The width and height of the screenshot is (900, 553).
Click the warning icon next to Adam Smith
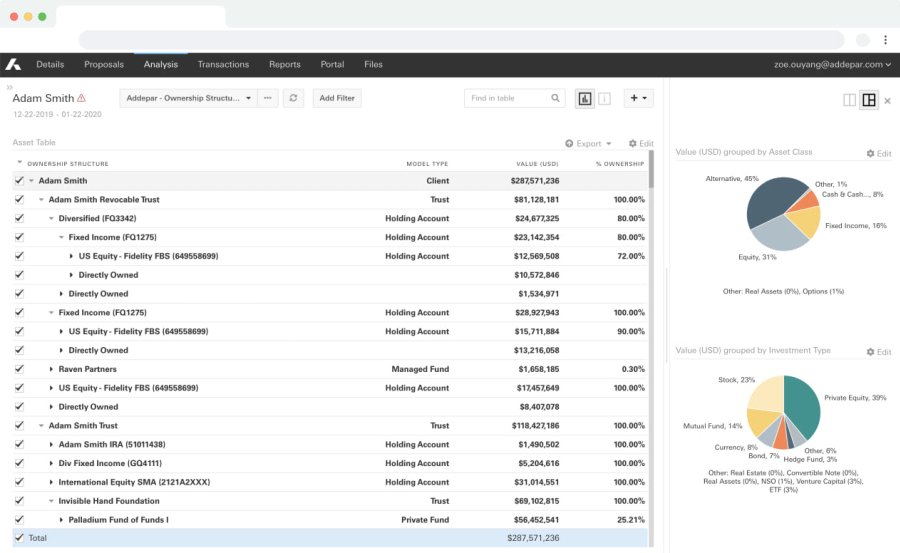coord(82,98)
